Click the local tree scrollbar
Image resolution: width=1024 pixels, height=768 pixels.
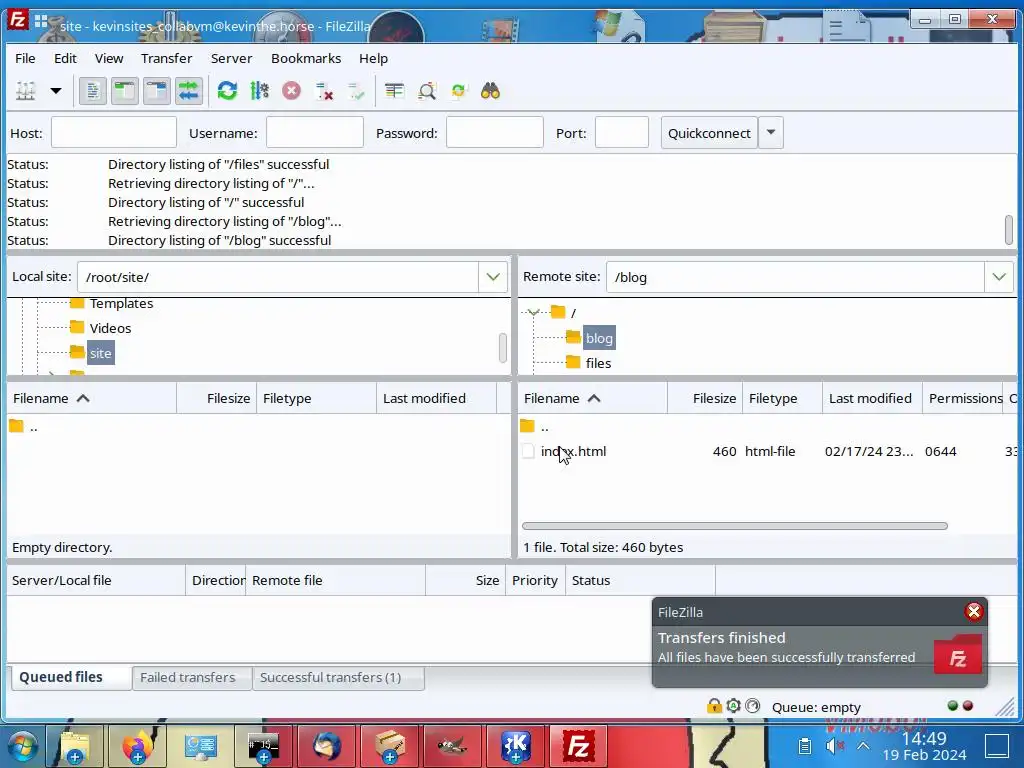[503, 348]
